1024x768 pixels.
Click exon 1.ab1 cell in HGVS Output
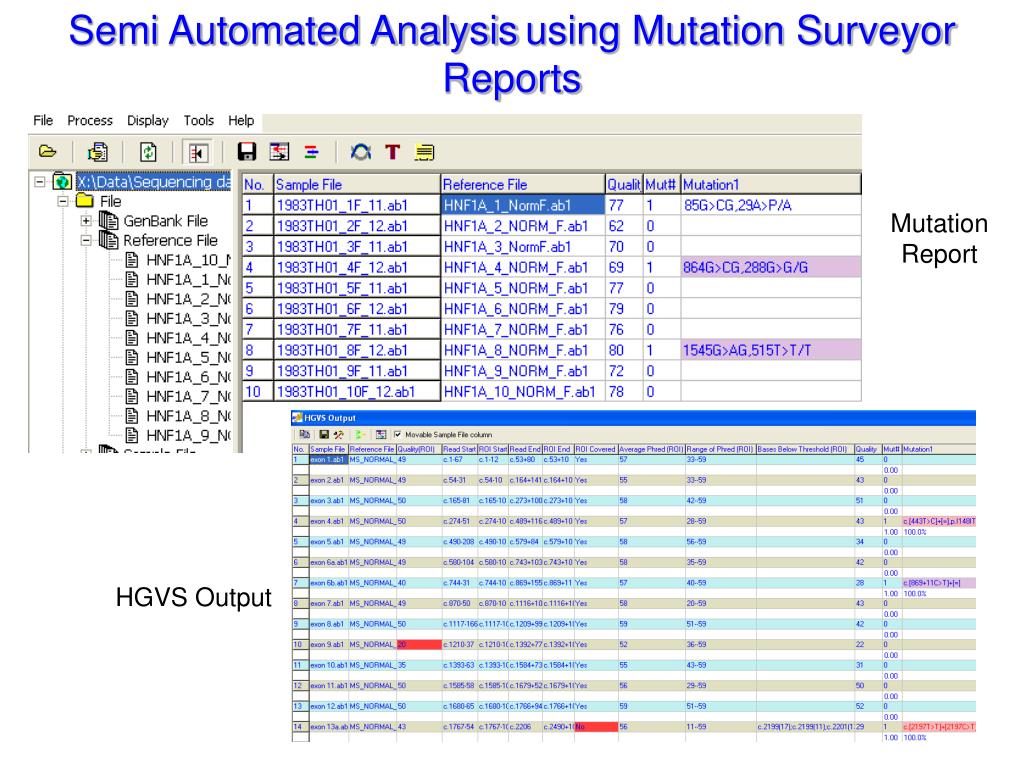click(x=328, y=460)
